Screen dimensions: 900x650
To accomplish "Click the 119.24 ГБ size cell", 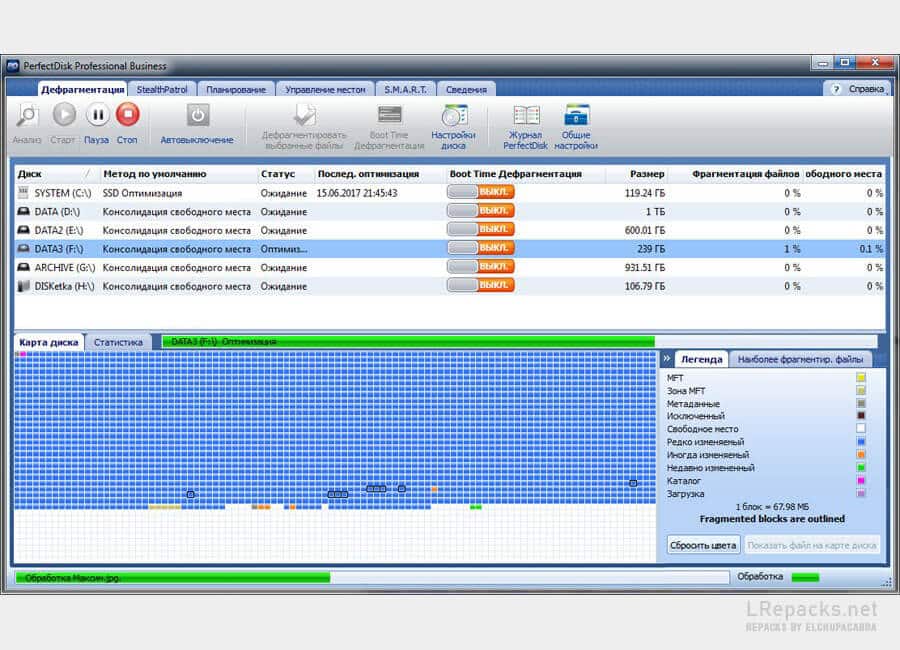I will click(645, 193).
